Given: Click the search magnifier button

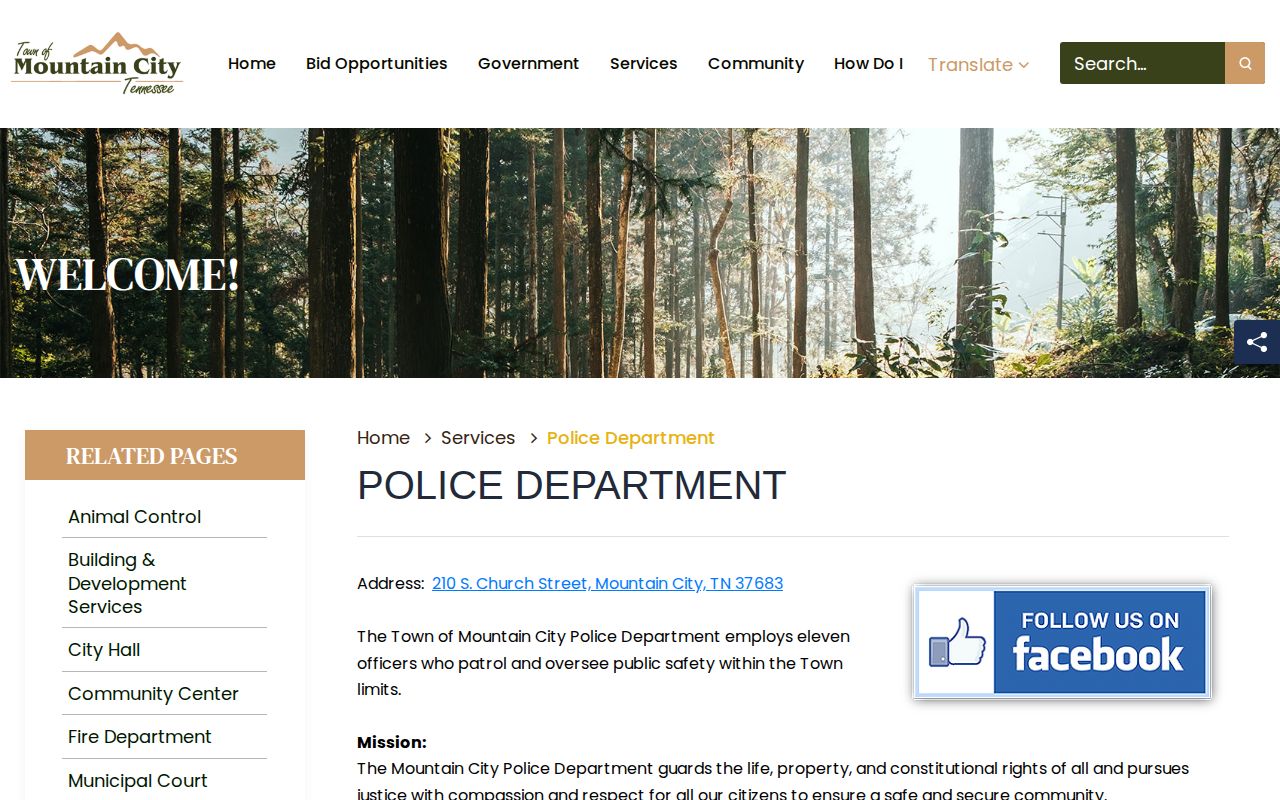Looking at the screenshot, I should pyautogui.click(x=1245, y=63).
